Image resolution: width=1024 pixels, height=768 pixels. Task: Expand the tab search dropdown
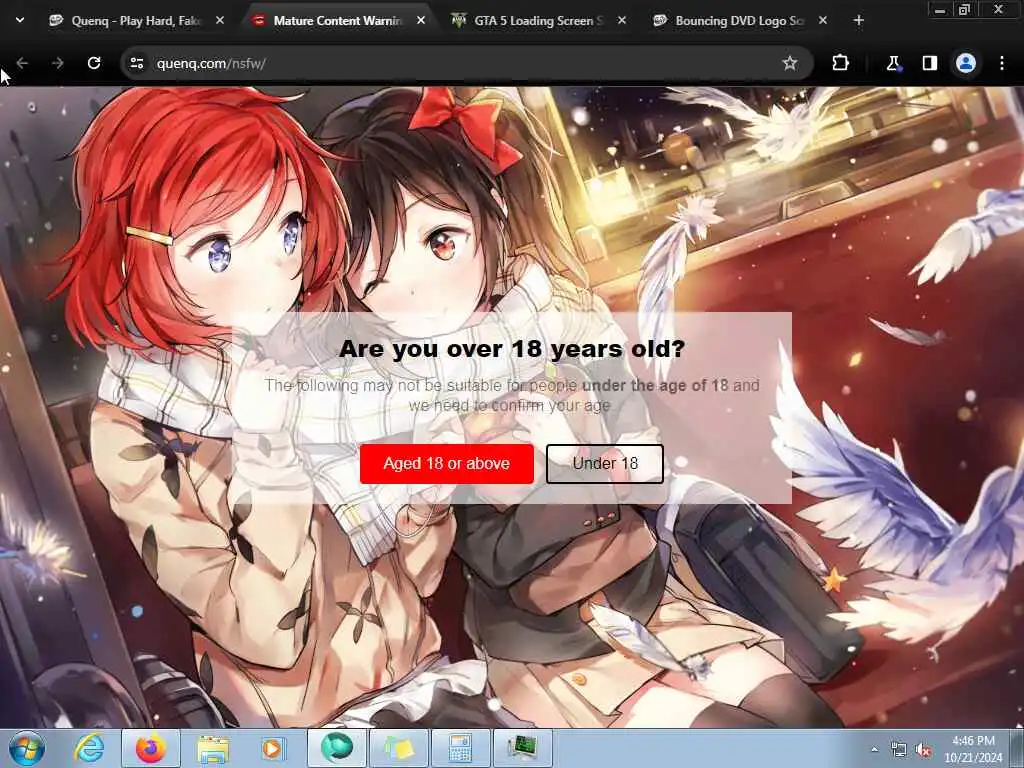tap(20, 20)
